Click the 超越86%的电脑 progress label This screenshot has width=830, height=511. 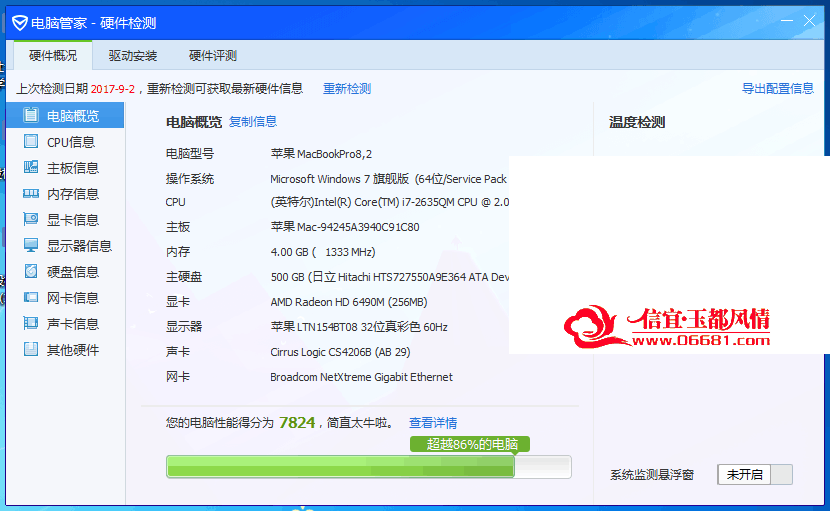point(470,444)
